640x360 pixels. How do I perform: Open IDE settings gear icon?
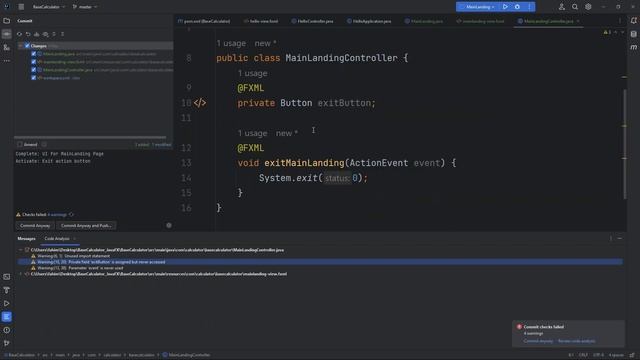[588, 7]
